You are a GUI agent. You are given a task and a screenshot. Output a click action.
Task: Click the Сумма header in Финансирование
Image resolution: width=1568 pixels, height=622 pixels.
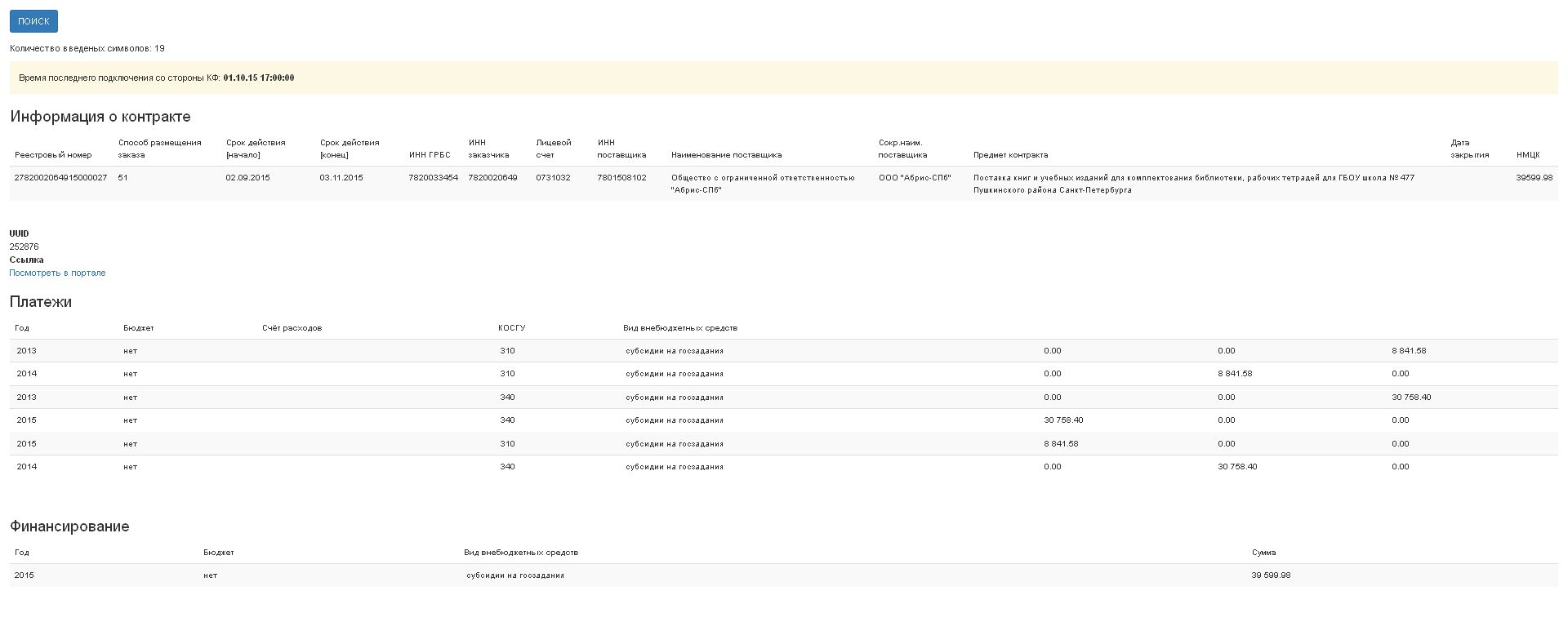click(1263, 552)
